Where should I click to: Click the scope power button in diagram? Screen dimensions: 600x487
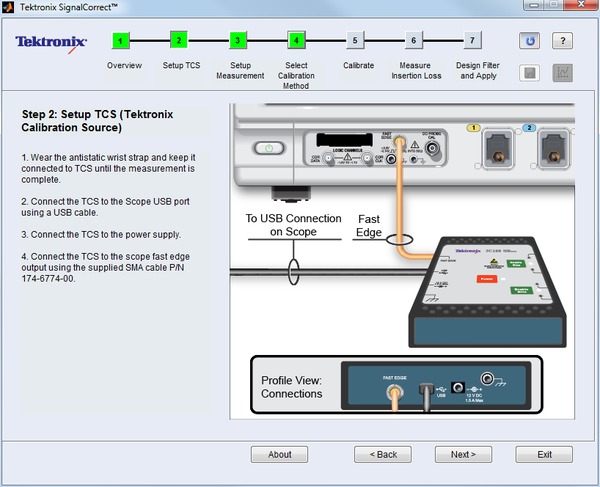pyautogui.click(x=269, y=148)
